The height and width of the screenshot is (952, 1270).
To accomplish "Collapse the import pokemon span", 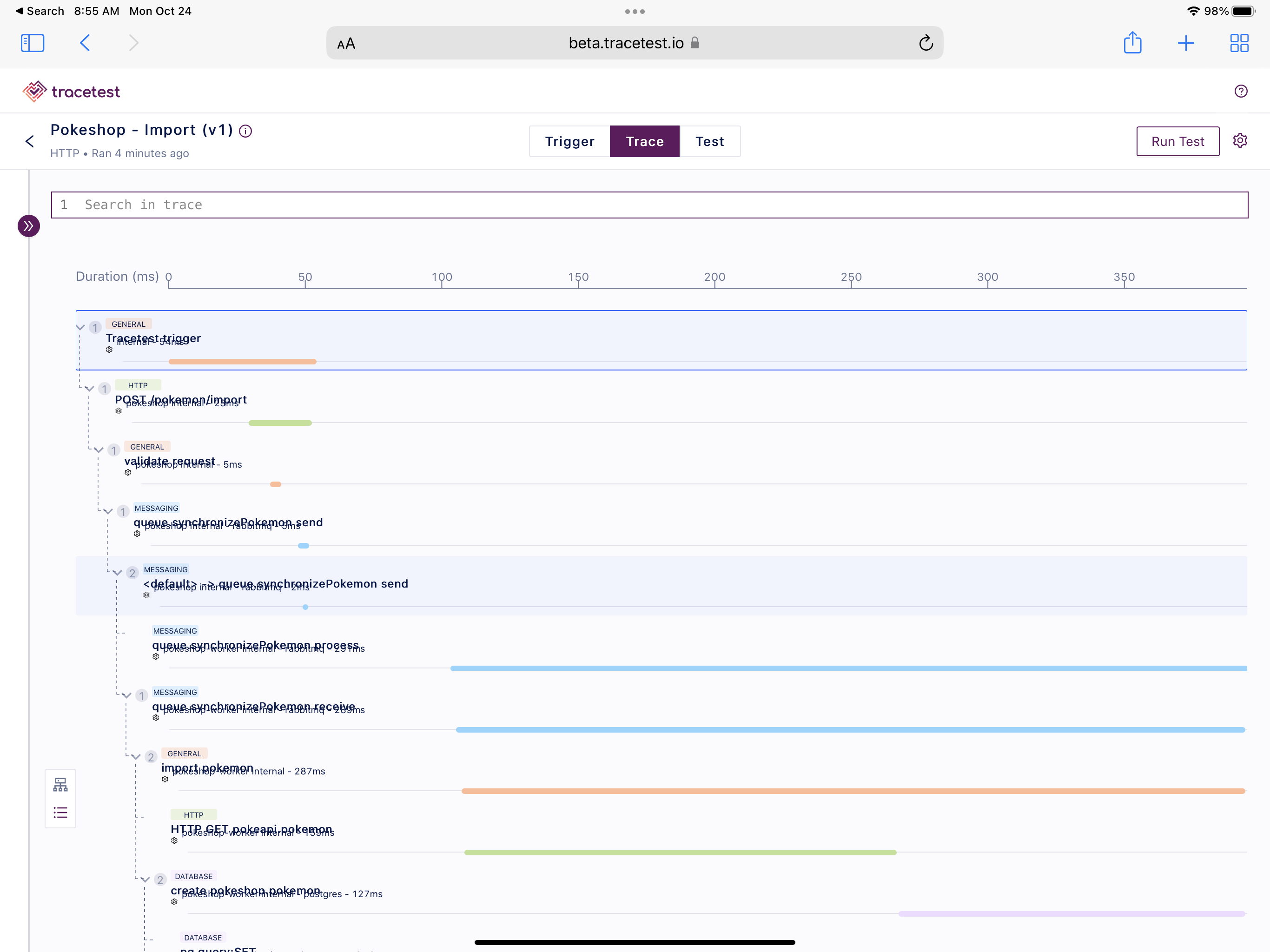I will tap(136, 756).
